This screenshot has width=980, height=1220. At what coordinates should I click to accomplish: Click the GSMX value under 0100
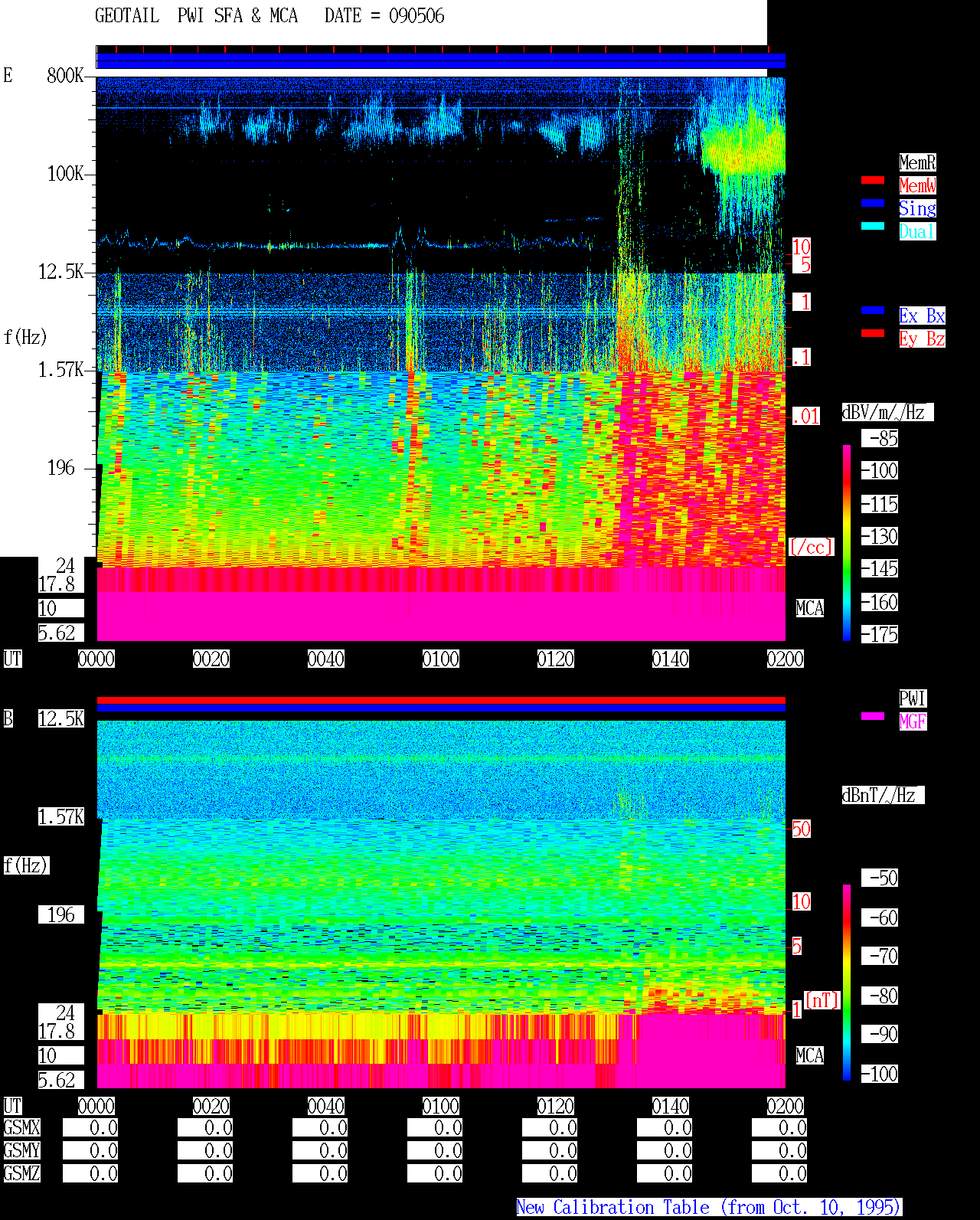point(435,1127)
